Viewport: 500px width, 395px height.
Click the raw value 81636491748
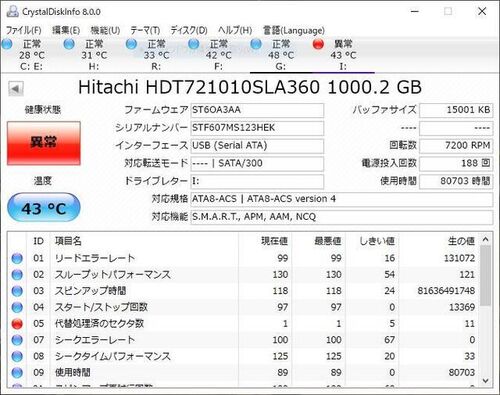[446, 291]
